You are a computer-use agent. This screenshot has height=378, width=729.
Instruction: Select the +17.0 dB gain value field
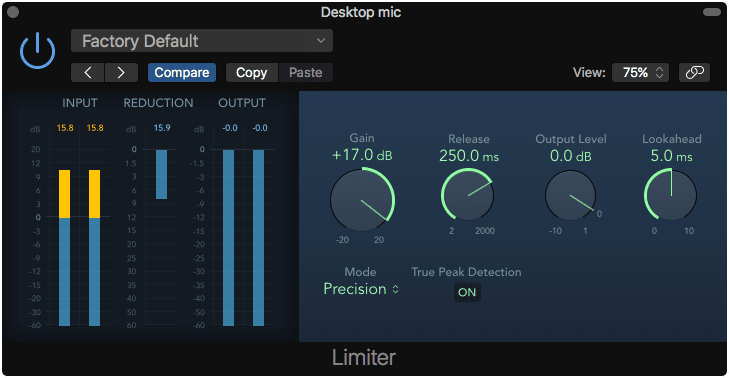pyautogui.click(x=362, y=155)
